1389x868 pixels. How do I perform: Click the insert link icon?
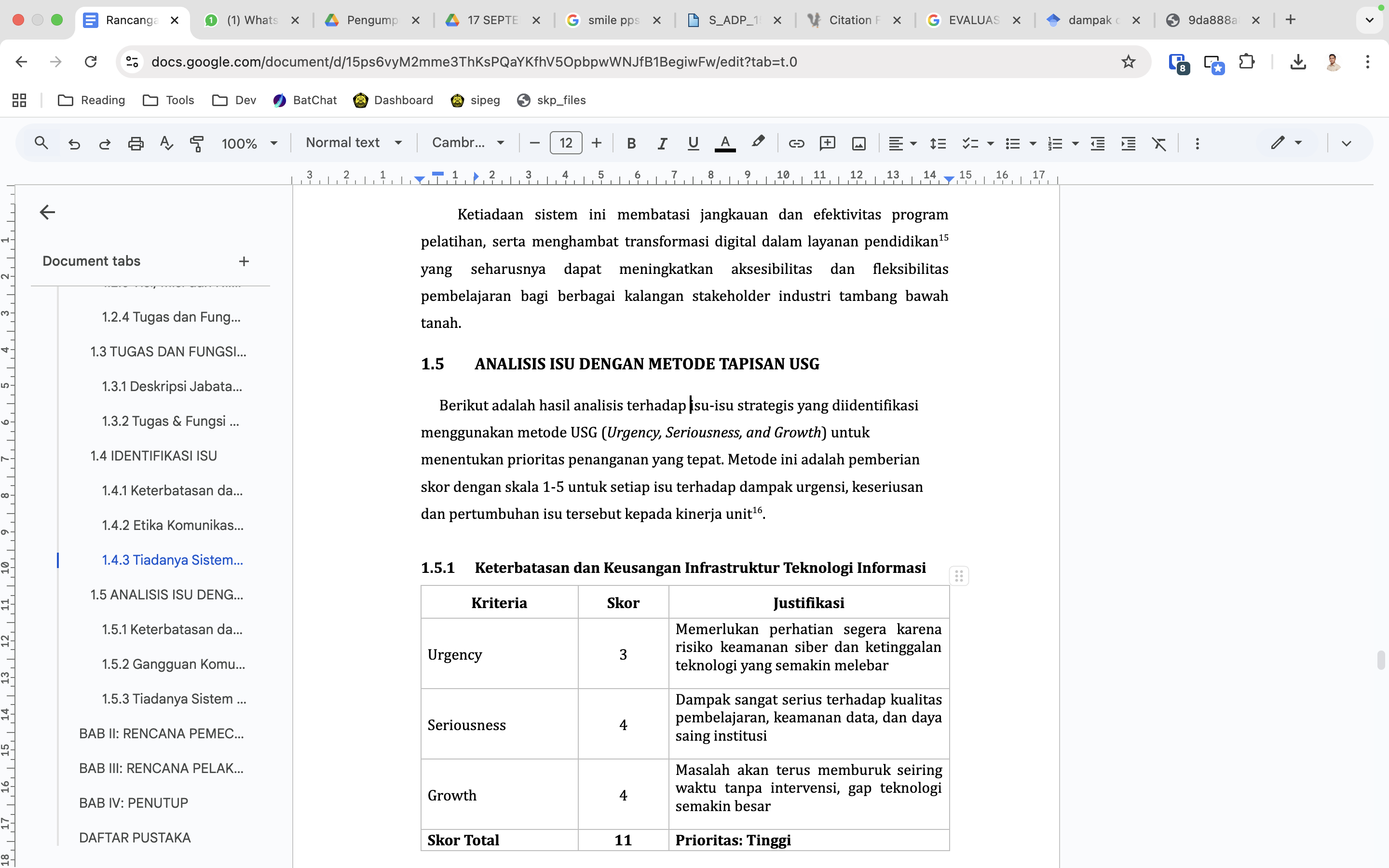click(796, 143)
